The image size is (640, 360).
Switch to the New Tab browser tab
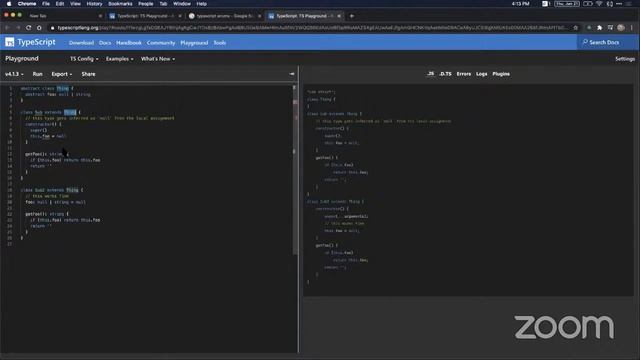(63, 16)
